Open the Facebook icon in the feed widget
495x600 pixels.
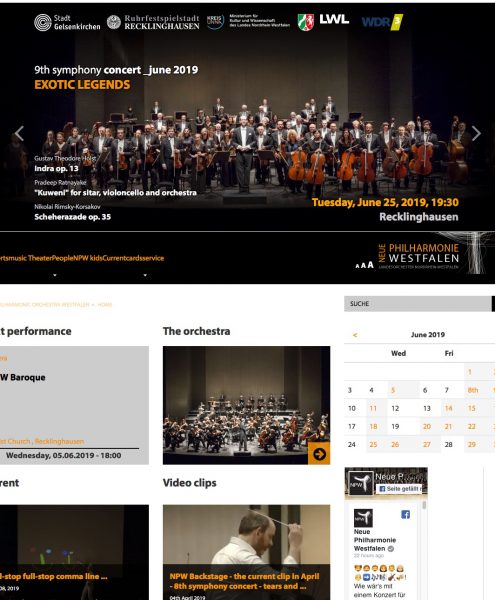(x=405, y=514)
